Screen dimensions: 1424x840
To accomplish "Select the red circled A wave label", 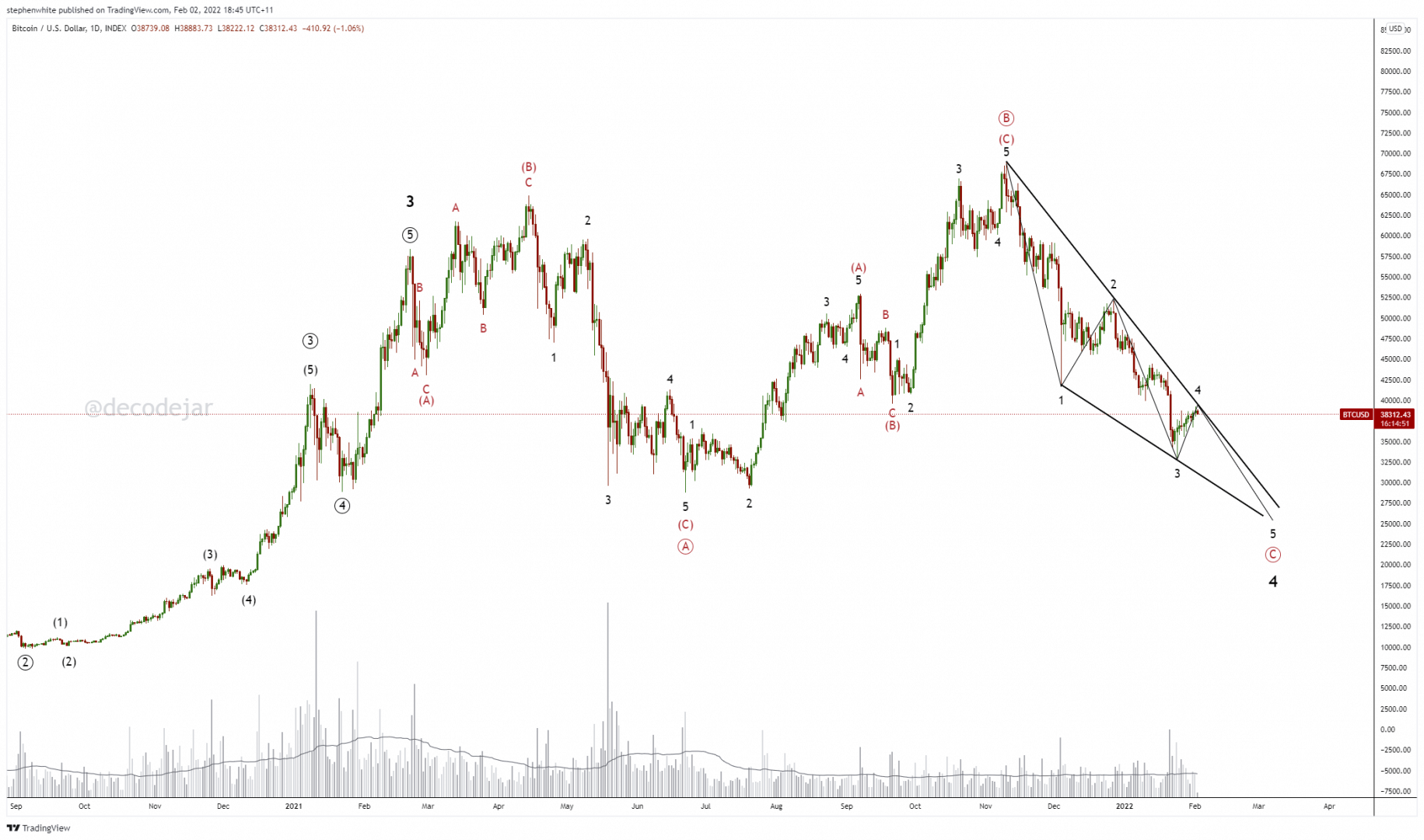I will click(x=685, y=546).
